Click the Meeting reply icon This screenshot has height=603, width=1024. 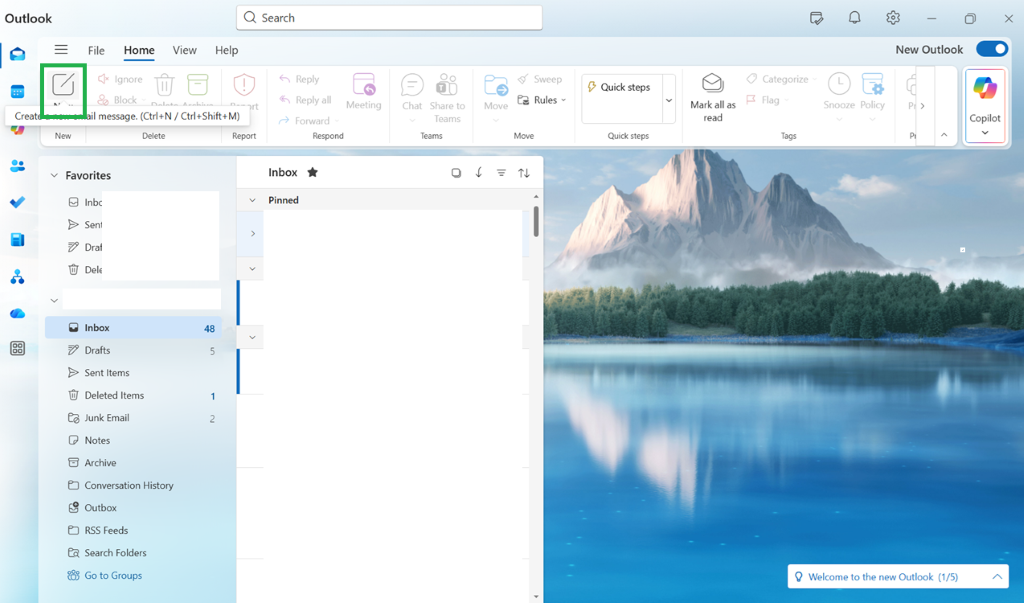(x=364, y=85)
